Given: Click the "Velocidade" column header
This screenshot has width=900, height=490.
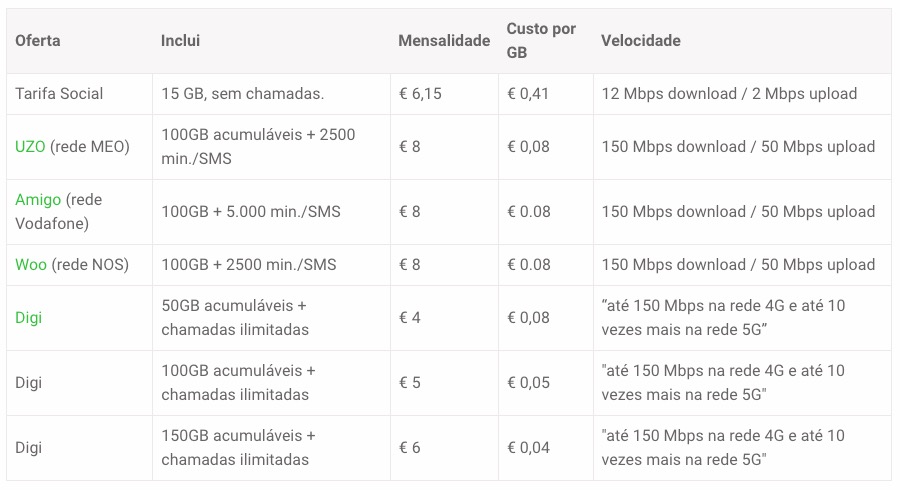Looking at the screenshot, I should (x=640, y=41).
